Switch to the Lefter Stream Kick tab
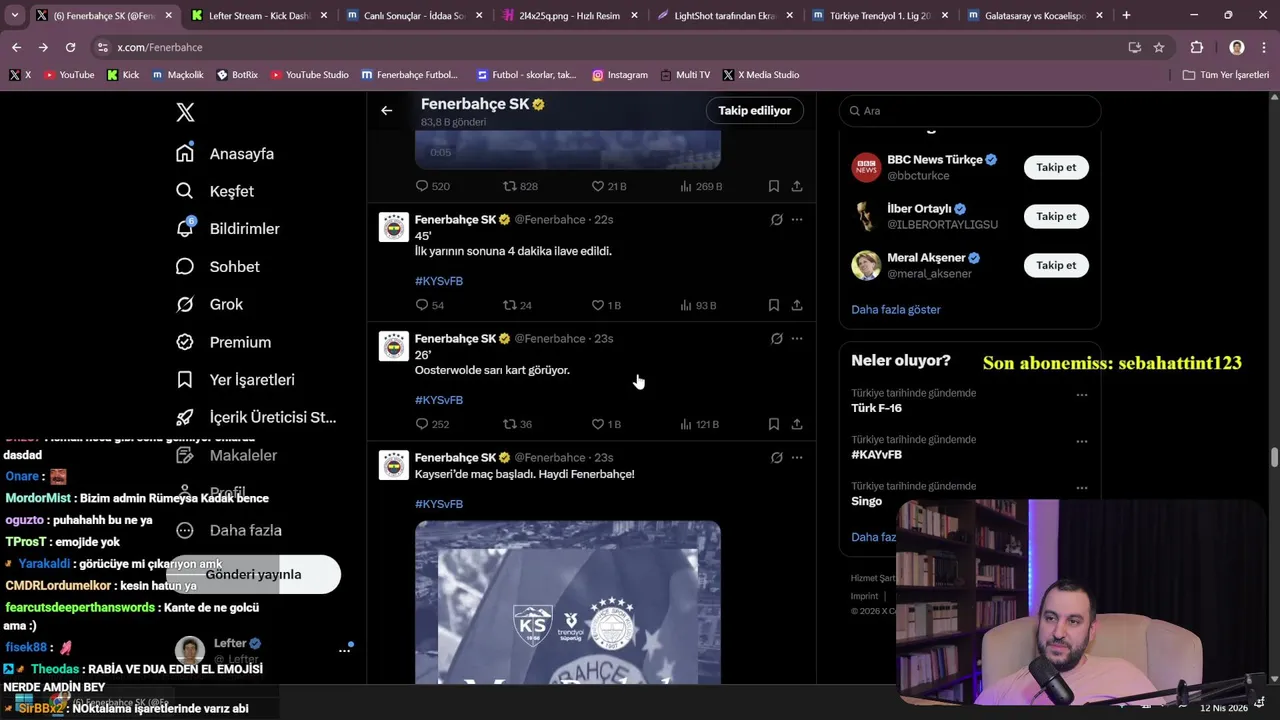Viewport: 1280px width, 720px height. [258, 16]
